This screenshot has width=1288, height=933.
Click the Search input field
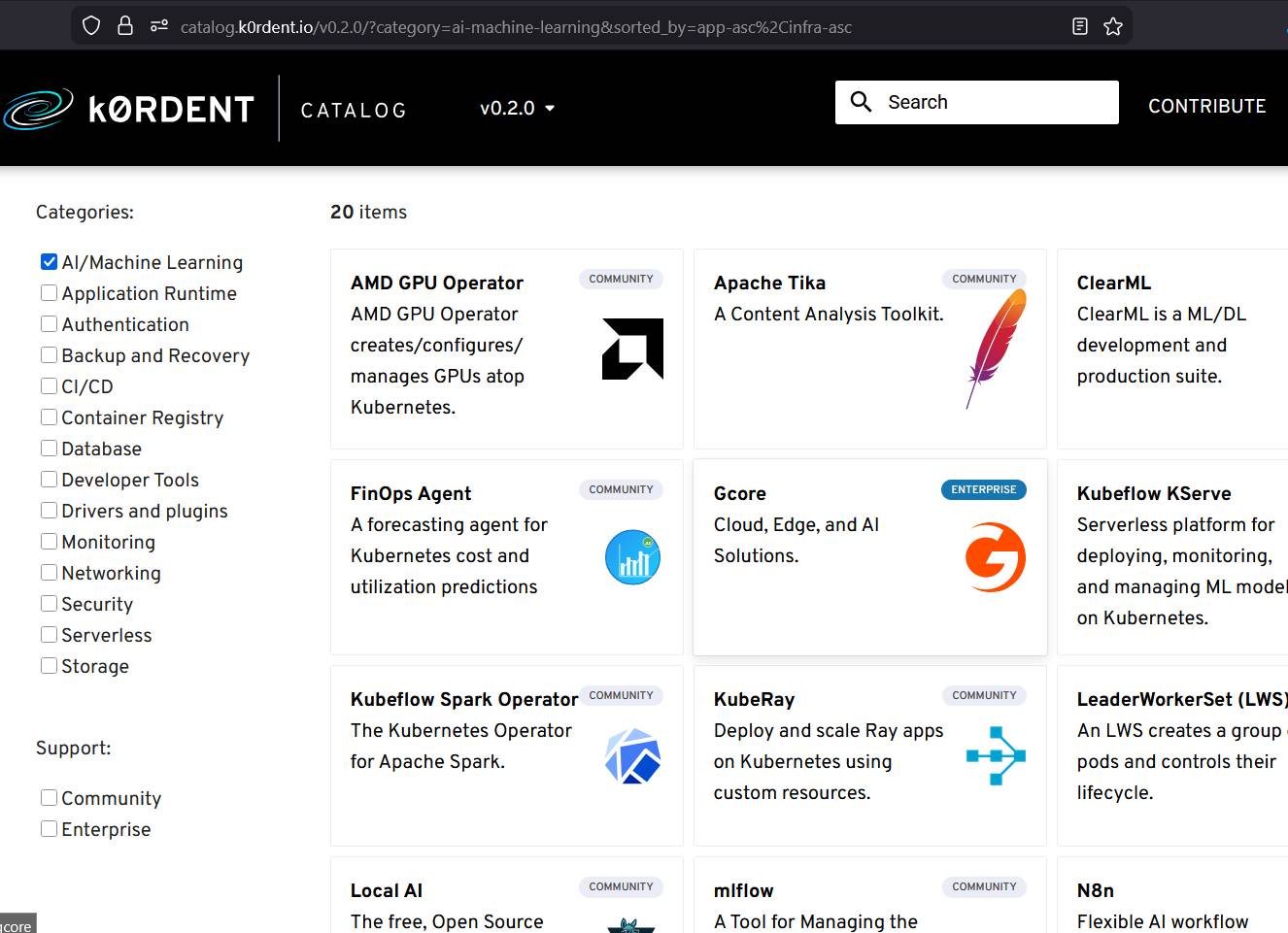coord(977,102)
